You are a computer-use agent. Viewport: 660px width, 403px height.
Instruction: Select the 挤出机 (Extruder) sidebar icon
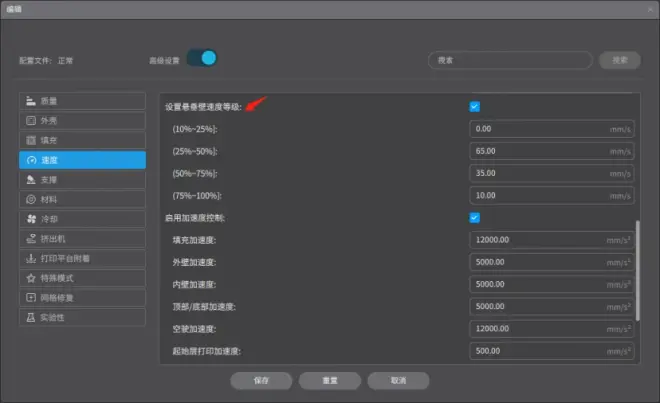31,239
